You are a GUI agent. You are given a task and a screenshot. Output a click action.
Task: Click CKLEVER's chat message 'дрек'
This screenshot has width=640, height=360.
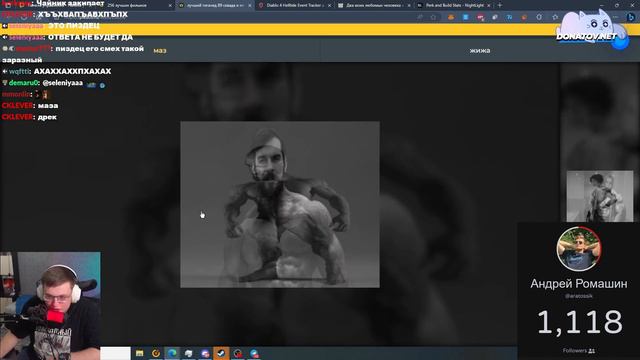click(47, 117)
